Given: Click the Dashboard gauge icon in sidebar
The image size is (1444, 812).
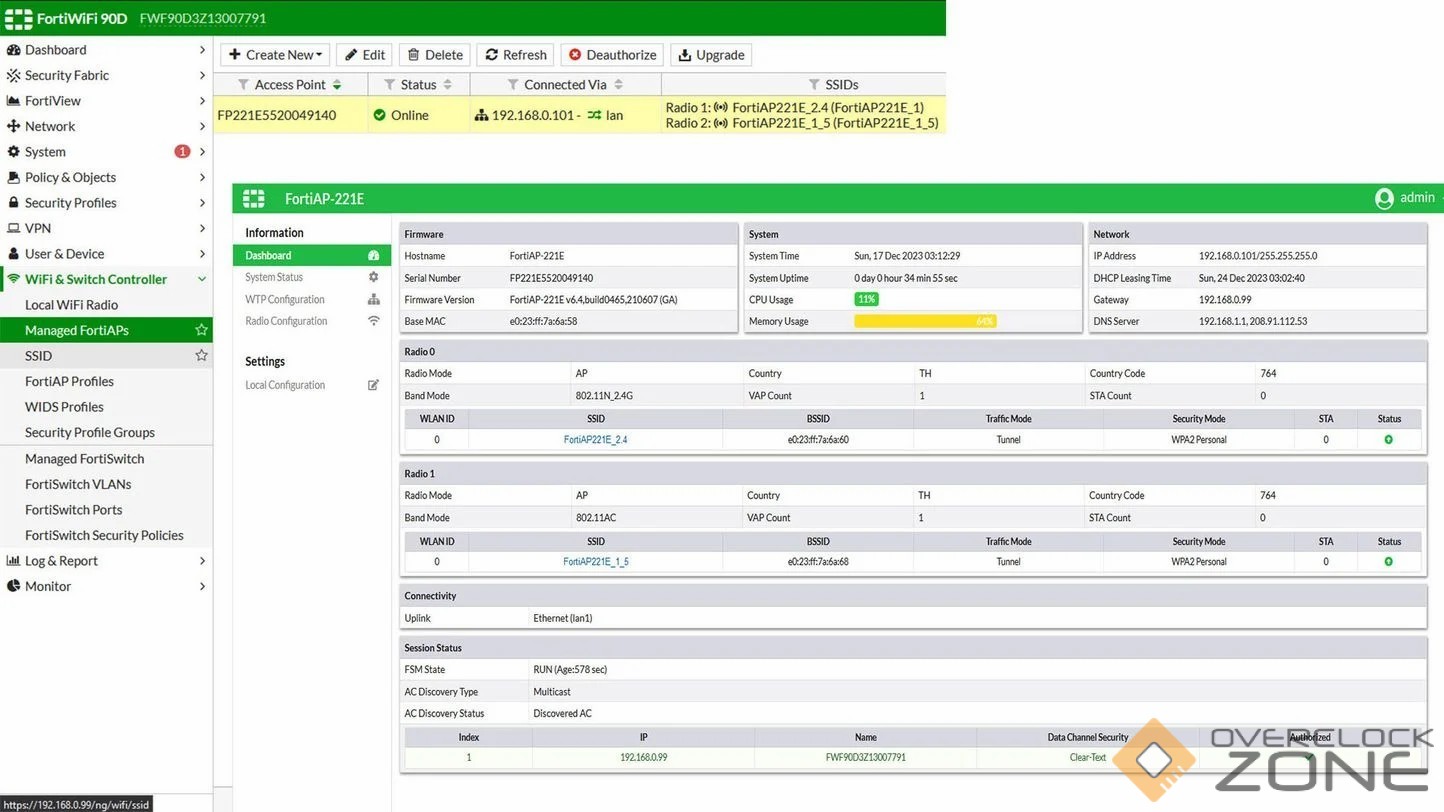Looking at the screenshot, I should 14,50.
